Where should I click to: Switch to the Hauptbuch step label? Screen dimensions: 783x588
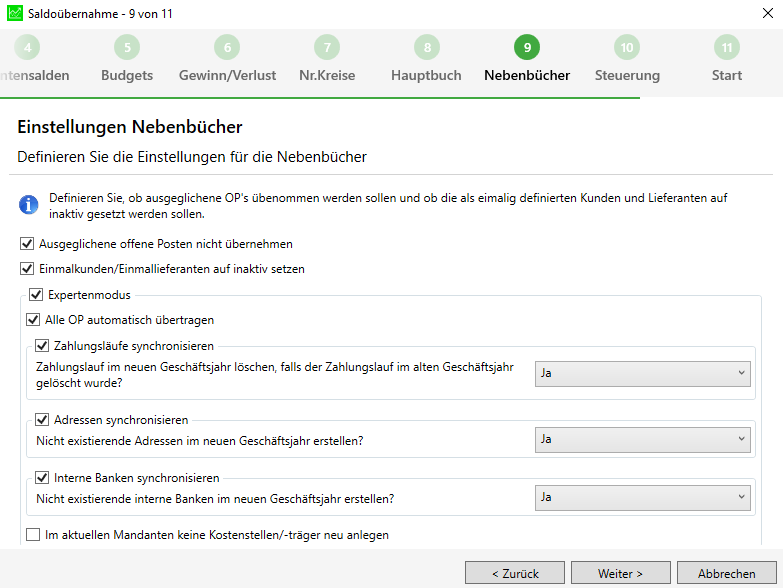point(426,75)
